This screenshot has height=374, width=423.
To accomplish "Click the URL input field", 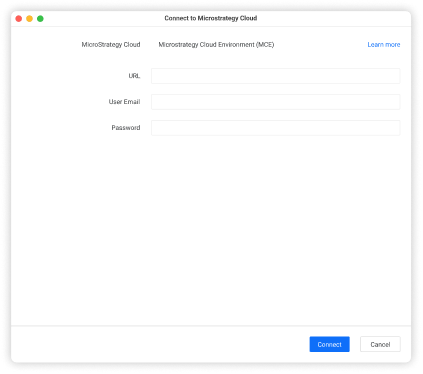I will tap(275, 76).
